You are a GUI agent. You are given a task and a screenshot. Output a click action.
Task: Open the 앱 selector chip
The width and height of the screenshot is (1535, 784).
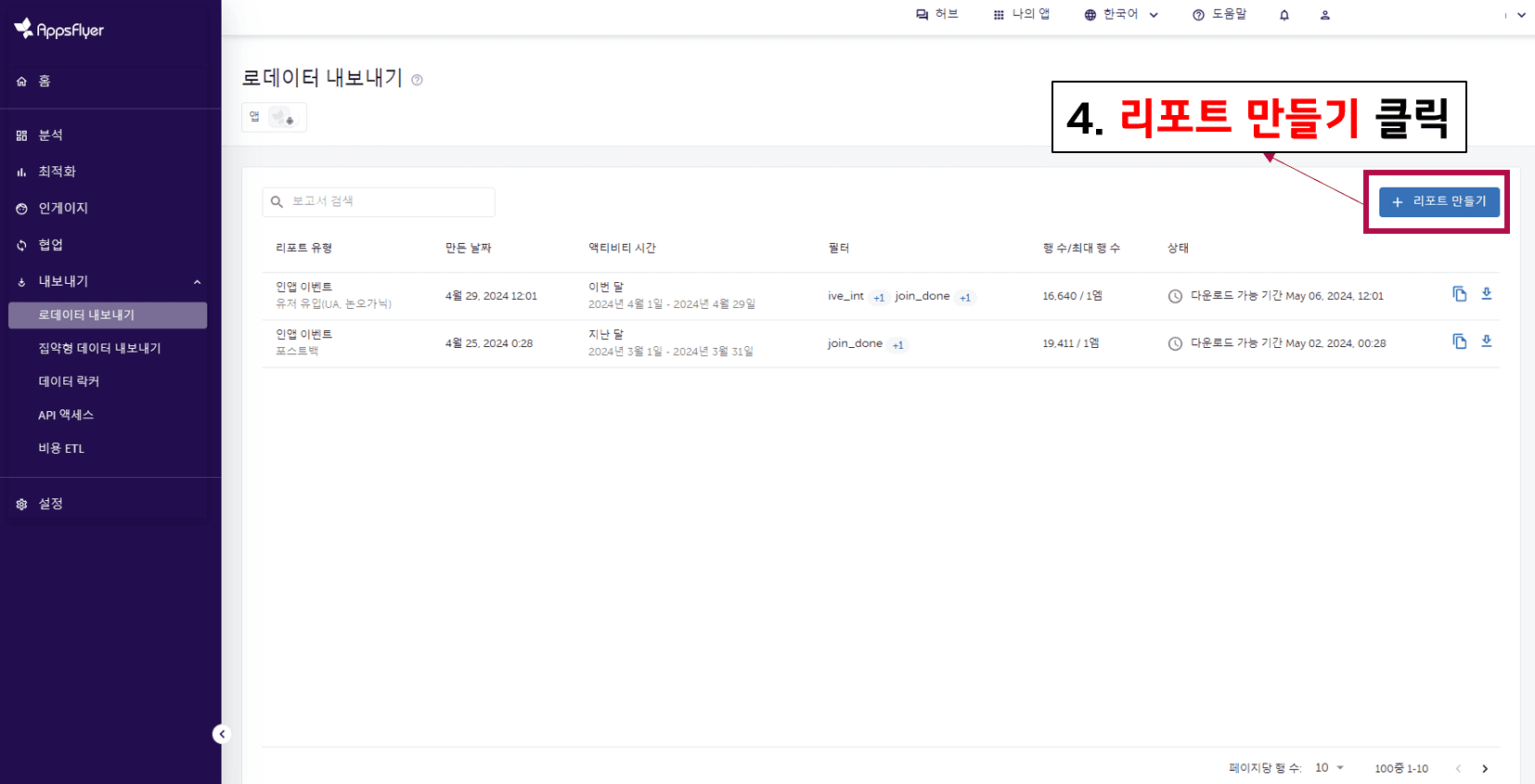(274, 117)
